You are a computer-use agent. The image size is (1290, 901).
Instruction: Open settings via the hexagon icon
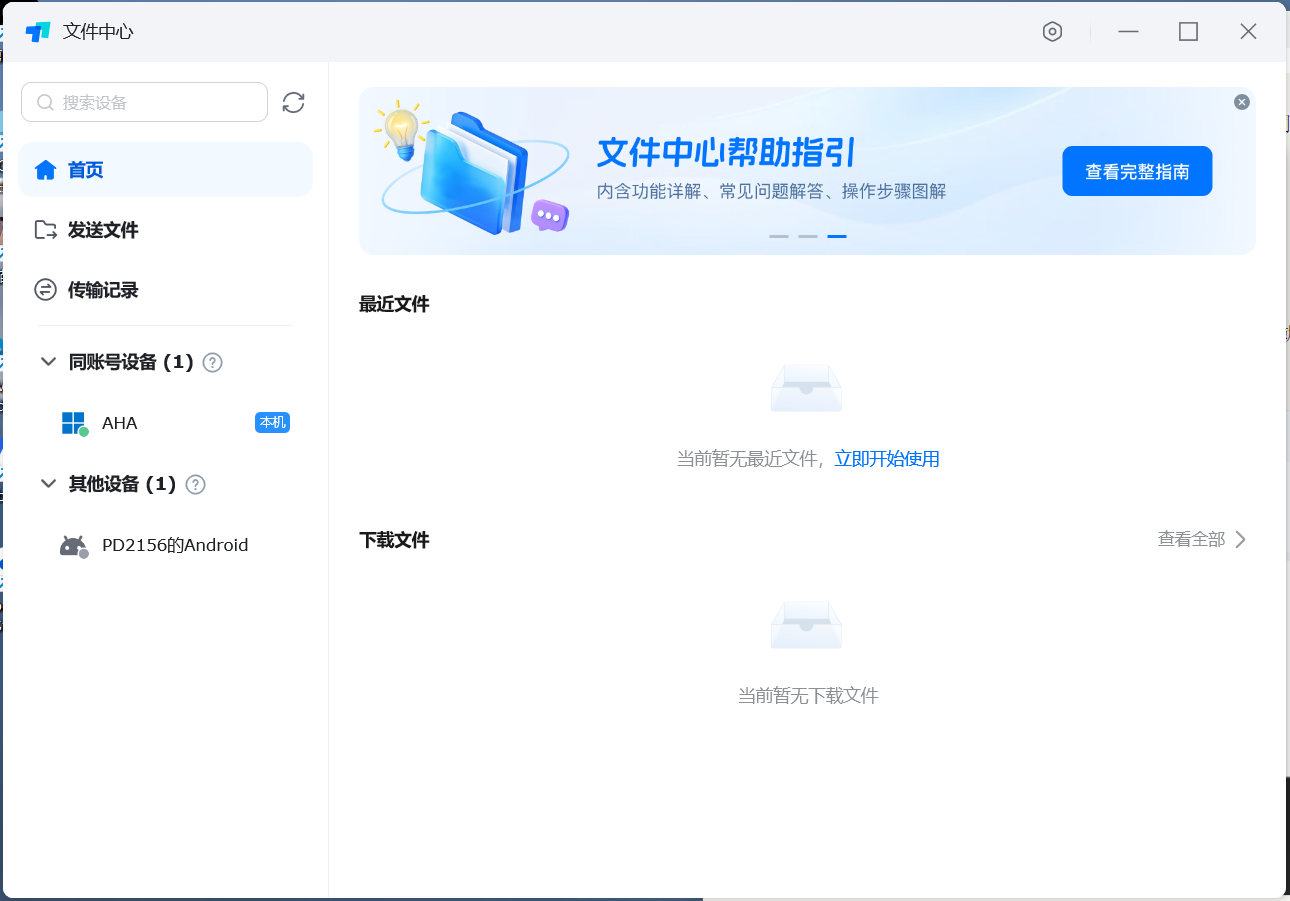pyautogui.click(x=1051, y=32)
